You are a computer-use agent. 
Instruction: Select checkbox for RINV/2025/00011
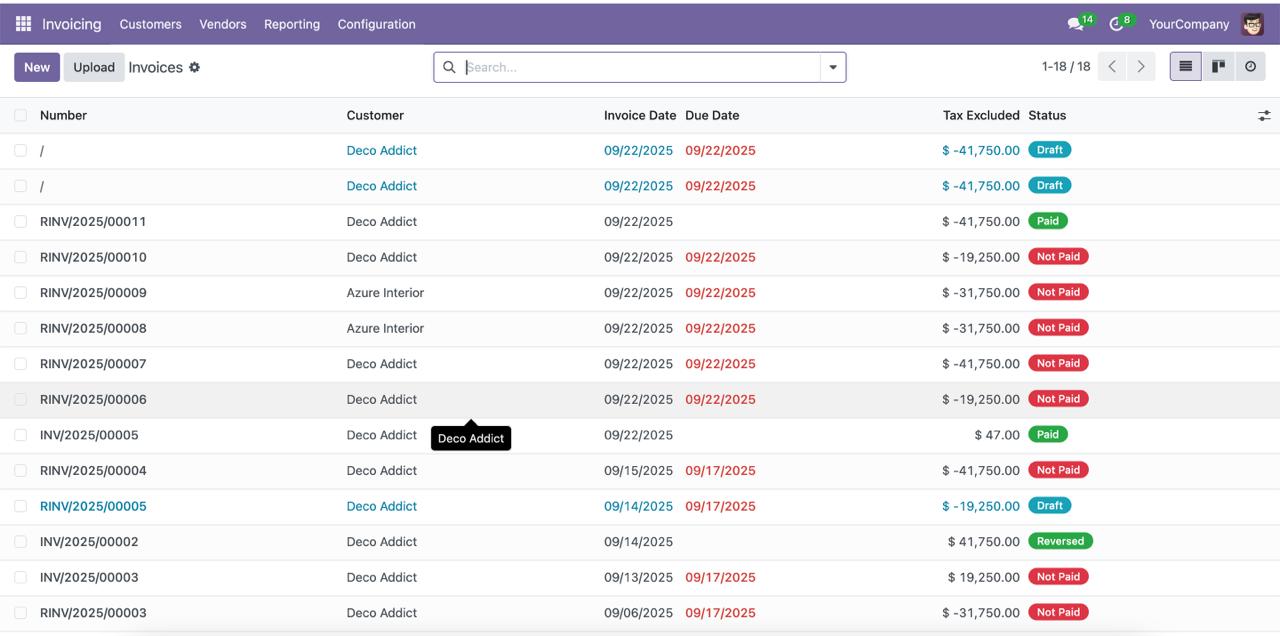pyautogui.click(x=20, y=221)
